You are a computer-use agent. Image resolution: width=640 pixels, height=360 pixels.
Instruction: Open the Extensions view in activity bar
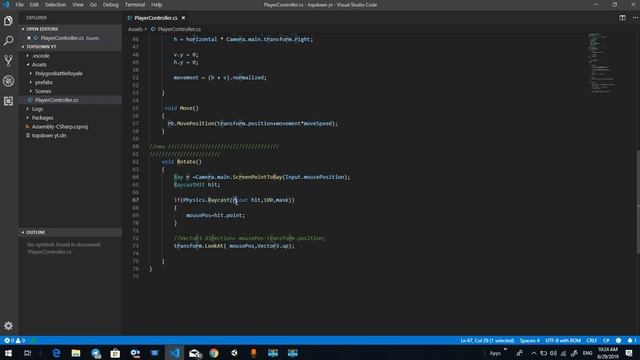point(9,101)
